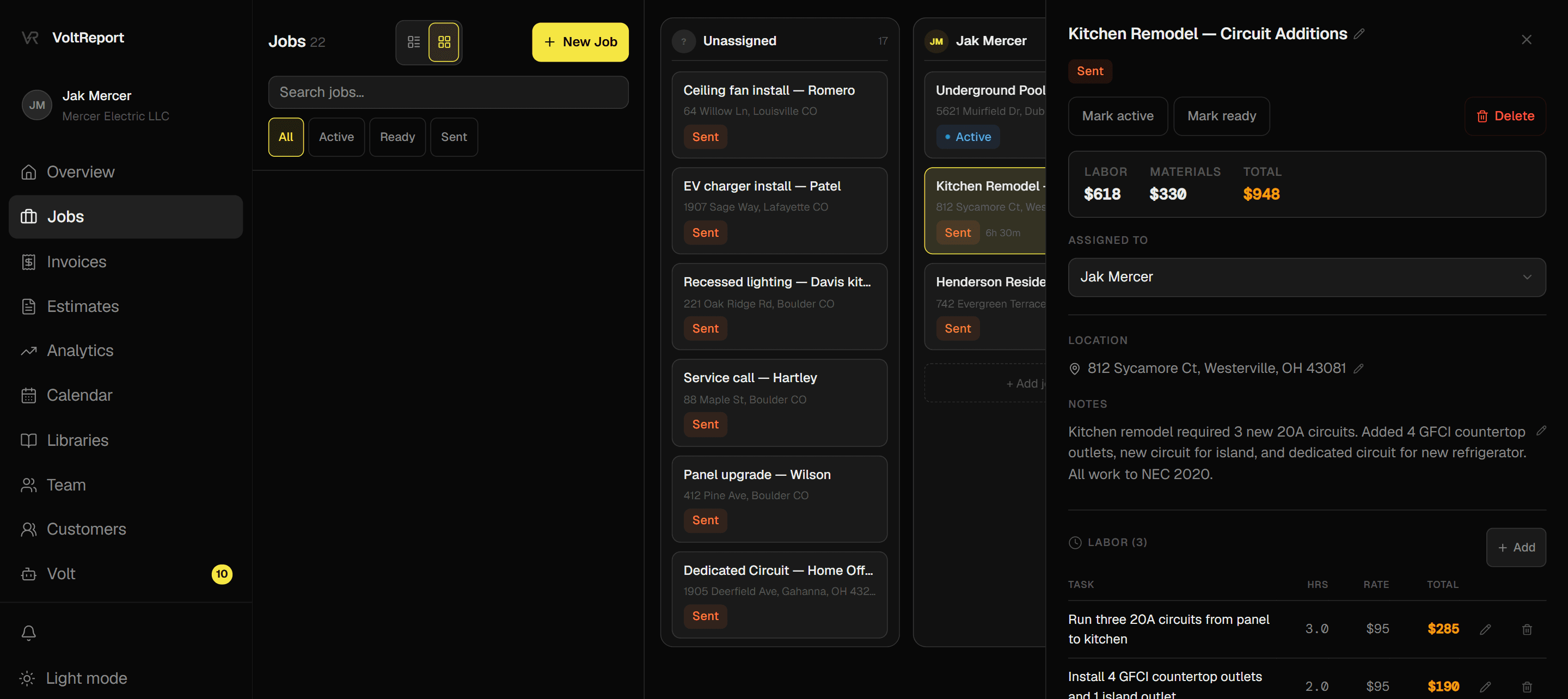Open the Assigned To dropdown

coord(1307,277)
